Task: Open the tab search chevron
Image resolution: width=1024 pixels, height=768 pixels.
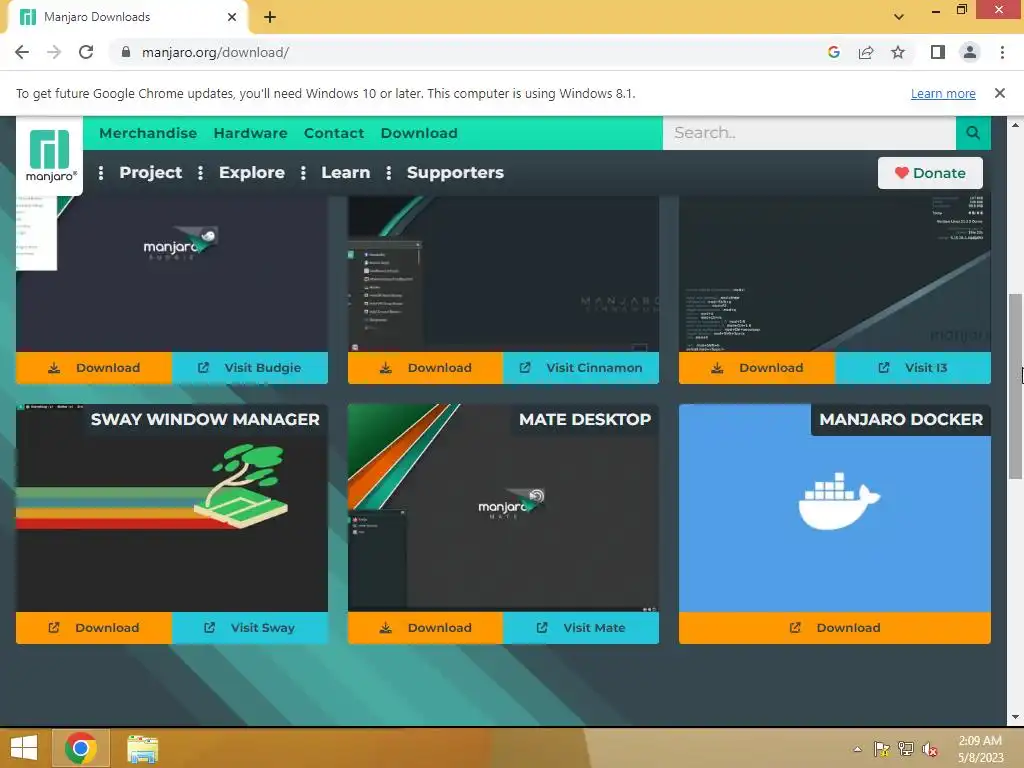Action: [x=899, y=17]
